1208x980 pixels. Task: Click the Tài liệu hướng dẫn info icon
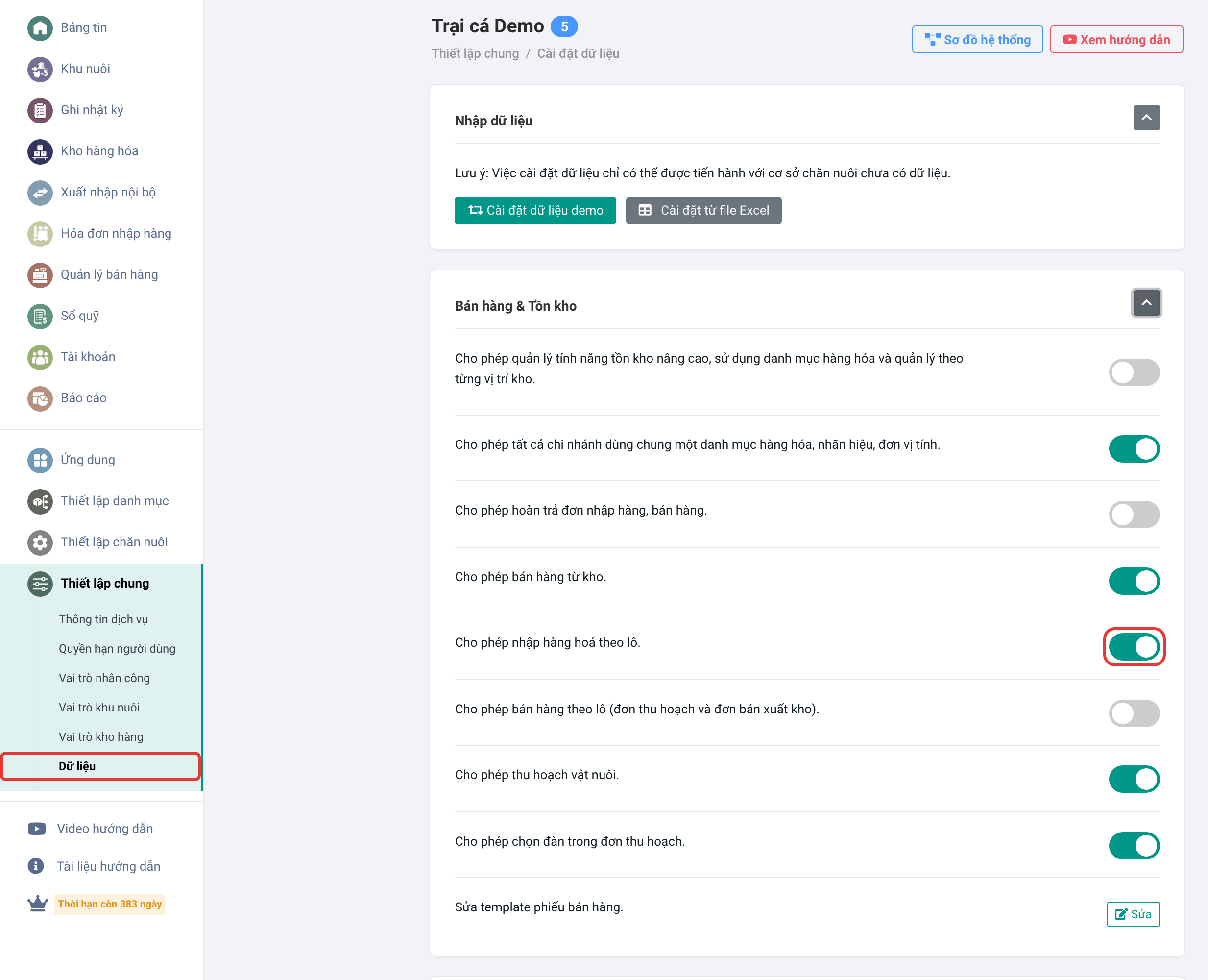[36, 866]
